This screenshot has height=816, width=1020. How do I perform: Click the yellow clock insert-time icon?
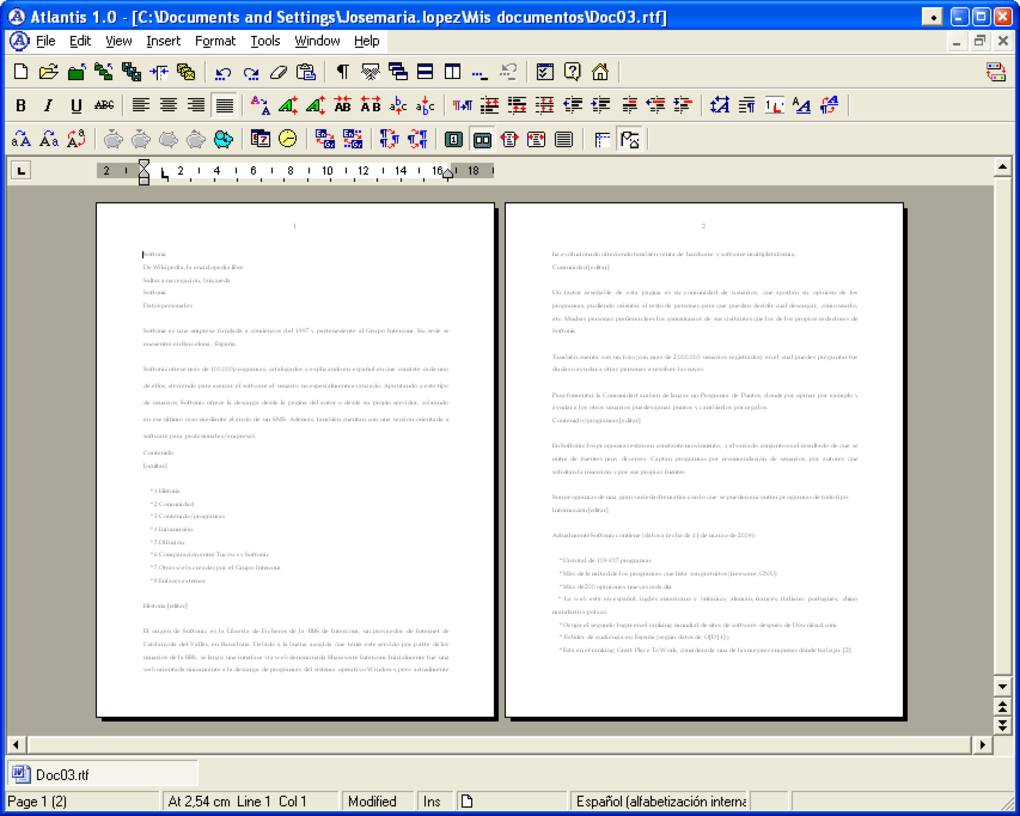[288, 139]
